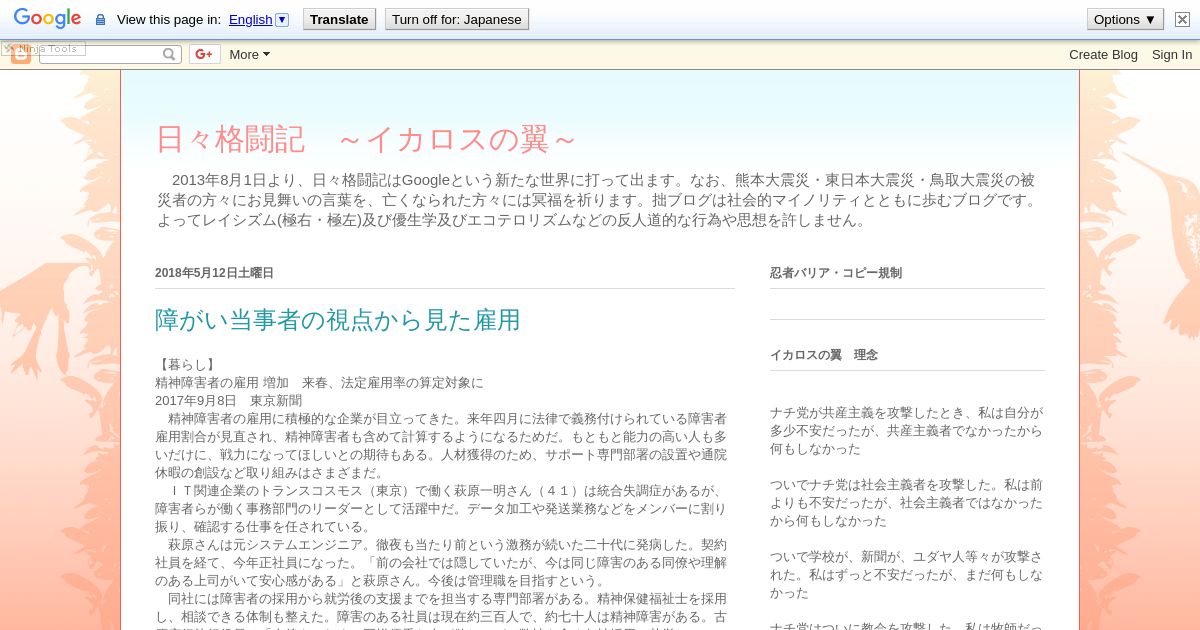Click sidebar paragraph starting ナチ党が共産主義を攻撃したとき
The image size is (1200, 630).
point(906,430)
